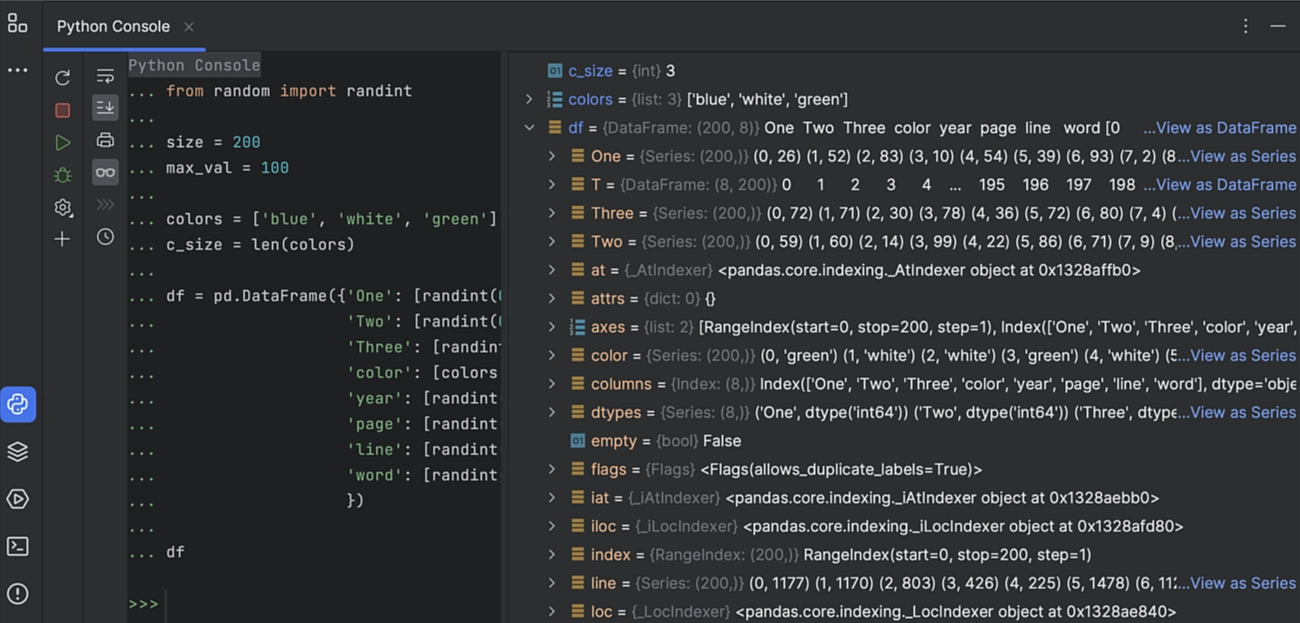Screen dimensions: 1300x623
Task: Click the 'c_size = len(colors)' line
Action: [260, 245]
